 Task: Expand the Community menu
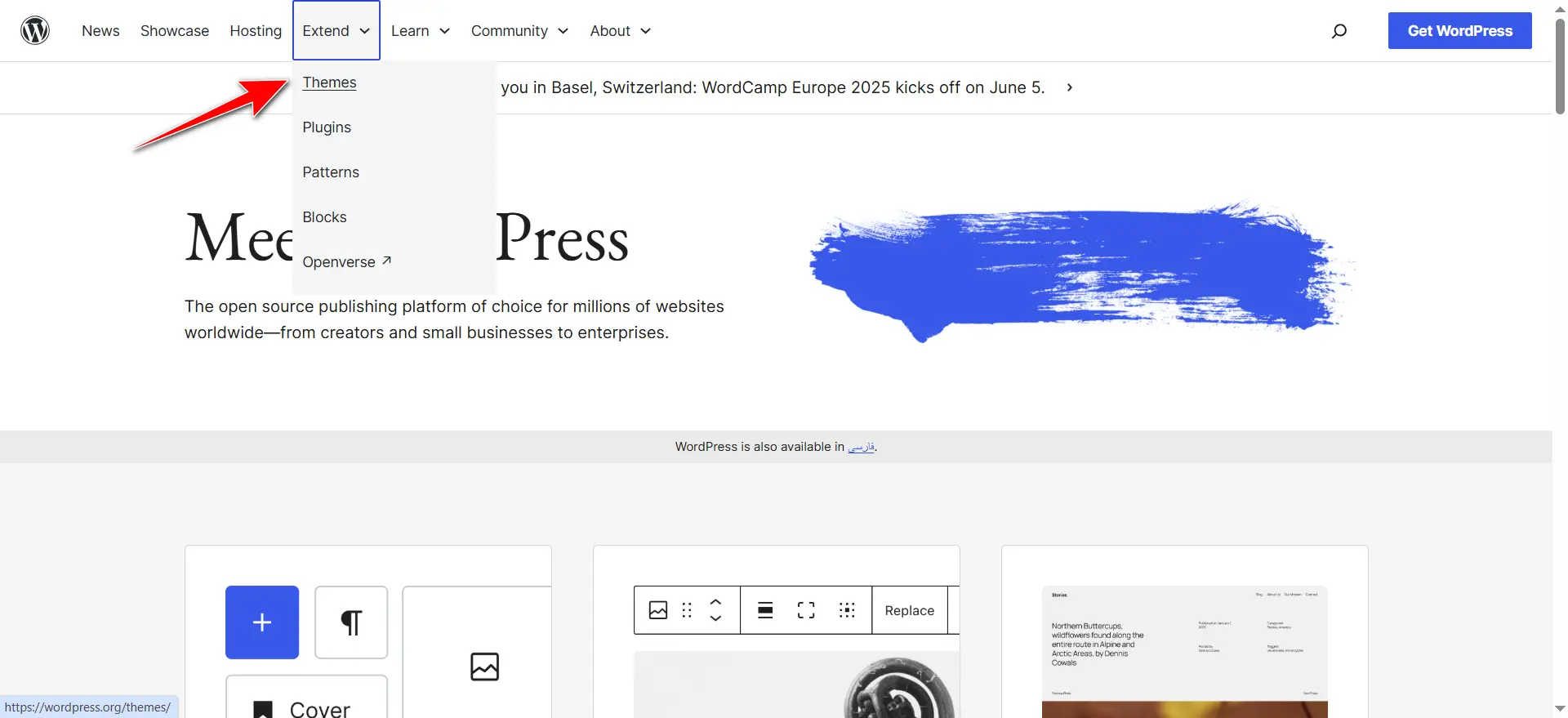click(519, 31)
